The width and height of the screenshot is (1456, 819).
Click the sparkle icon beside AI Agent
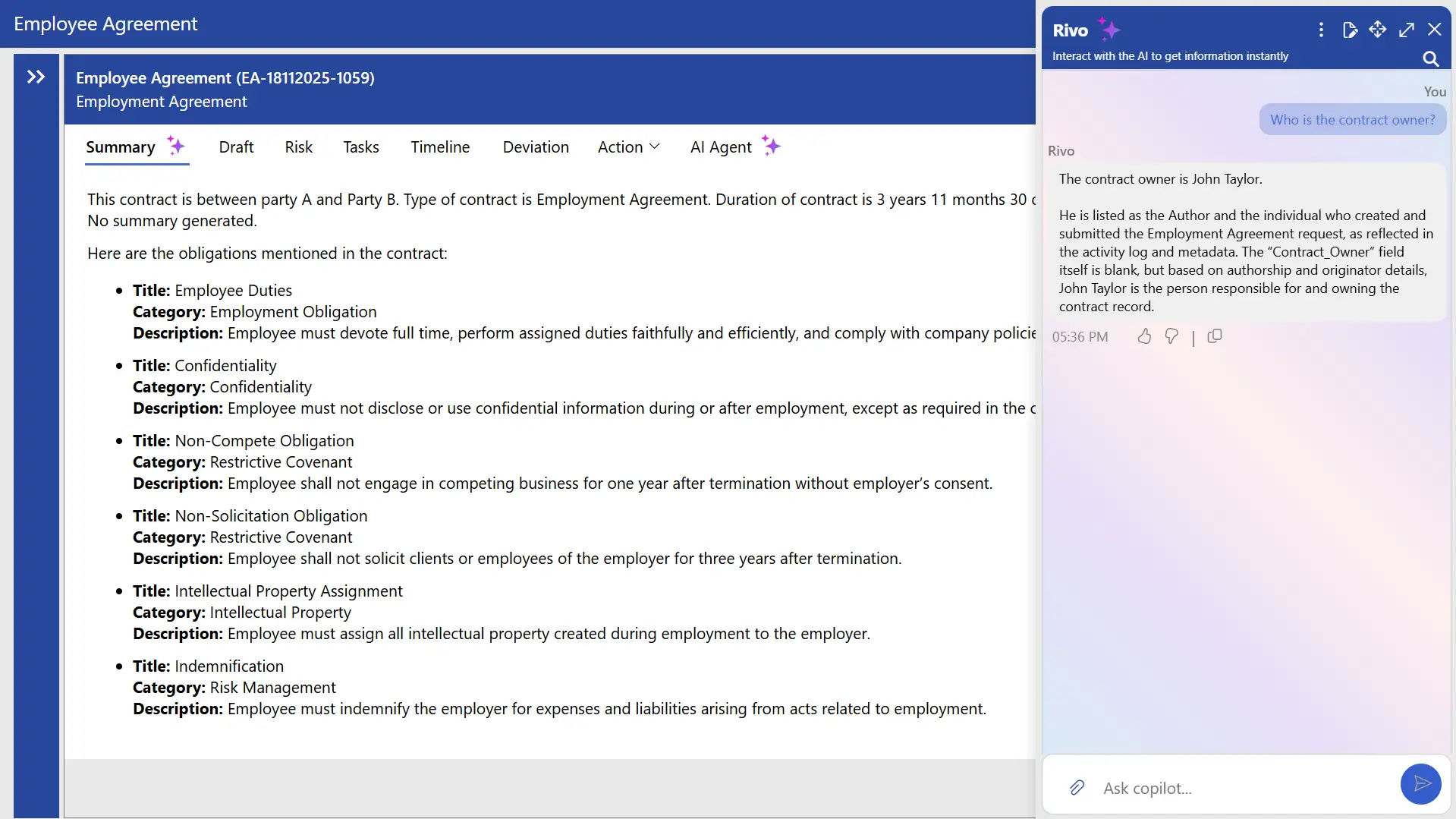771,144
